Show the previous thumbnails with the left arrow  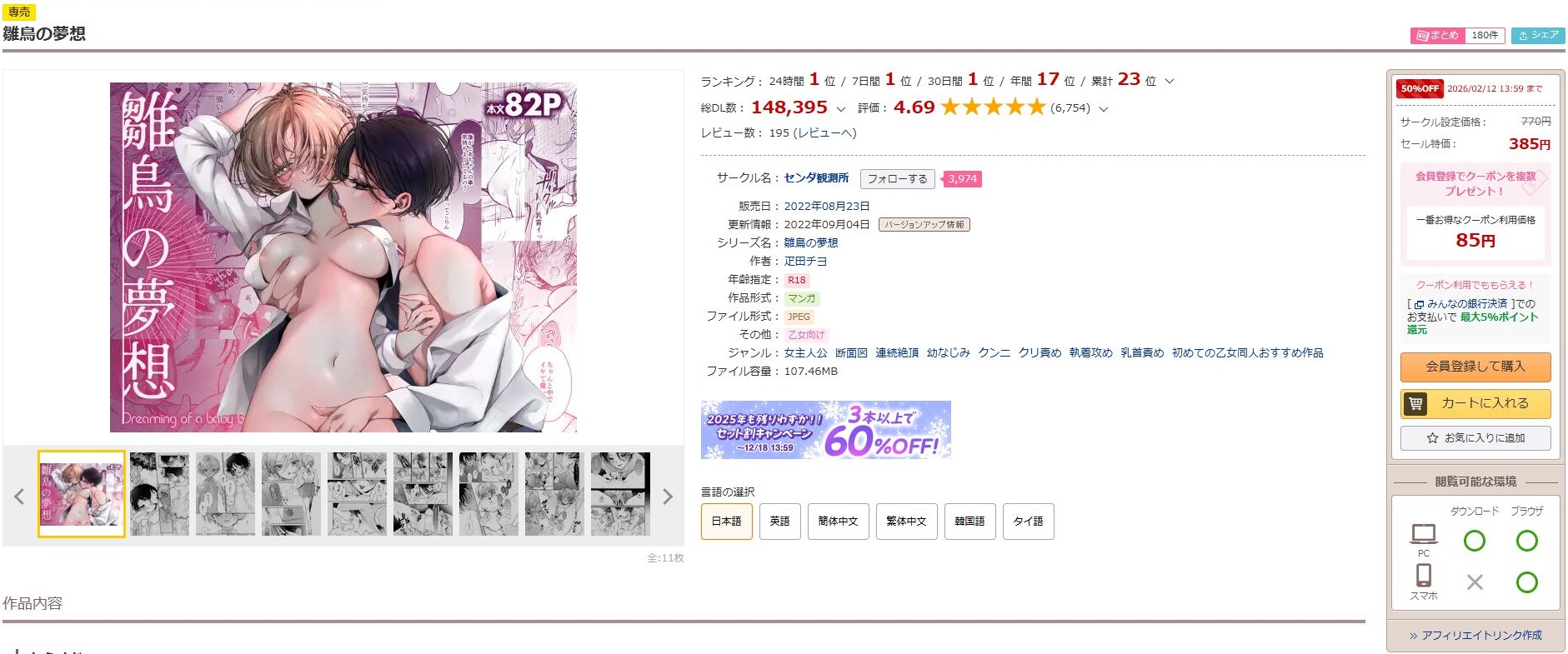click(19, 497)
